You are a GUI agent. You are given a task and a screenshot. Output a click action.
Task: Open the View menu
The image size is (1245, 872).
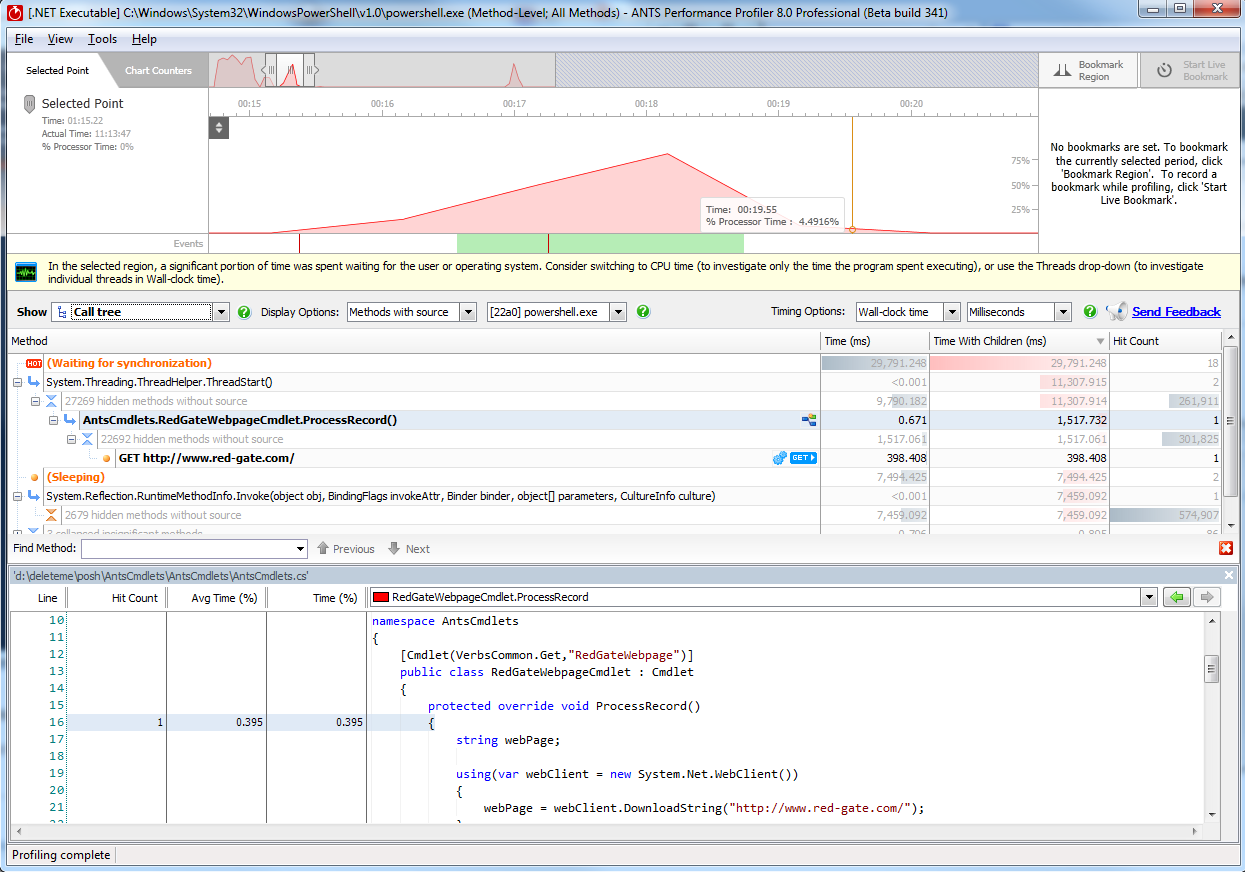60,39
